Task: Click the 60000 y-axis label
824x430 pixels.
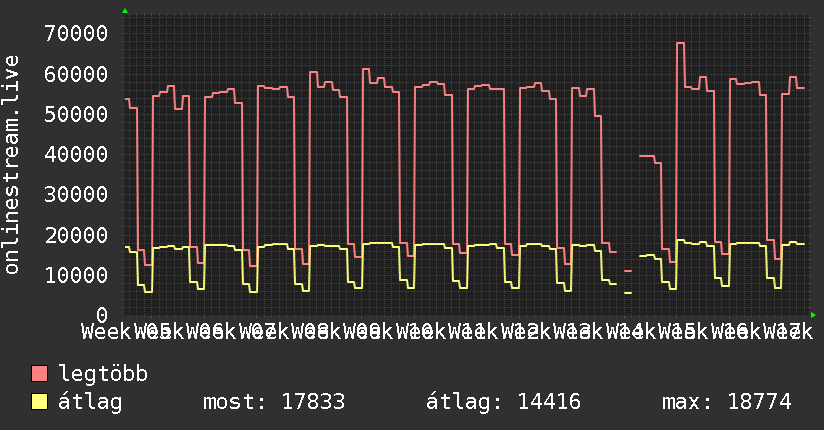Action: [x=76, y=74]
